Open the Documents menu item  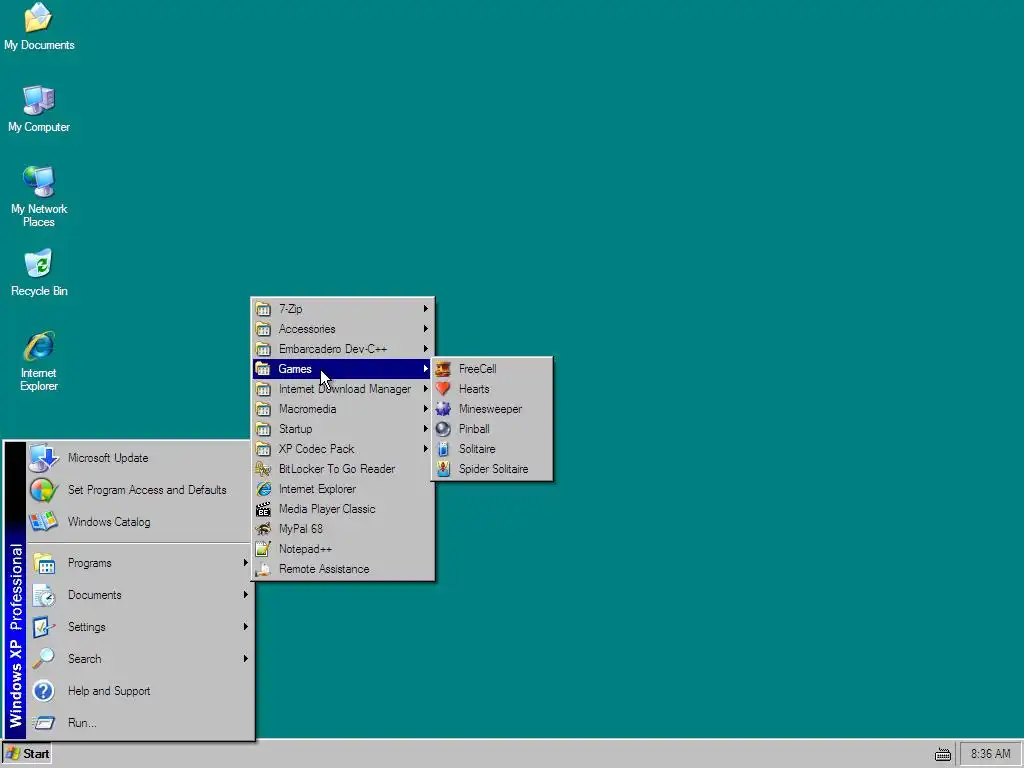139,595
